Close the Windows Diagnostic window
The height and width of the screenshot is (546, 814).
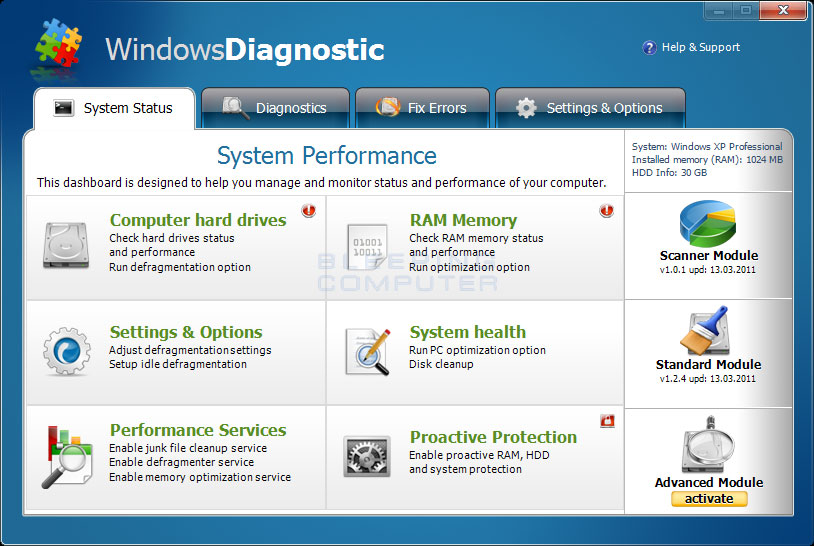pos(783,10)
